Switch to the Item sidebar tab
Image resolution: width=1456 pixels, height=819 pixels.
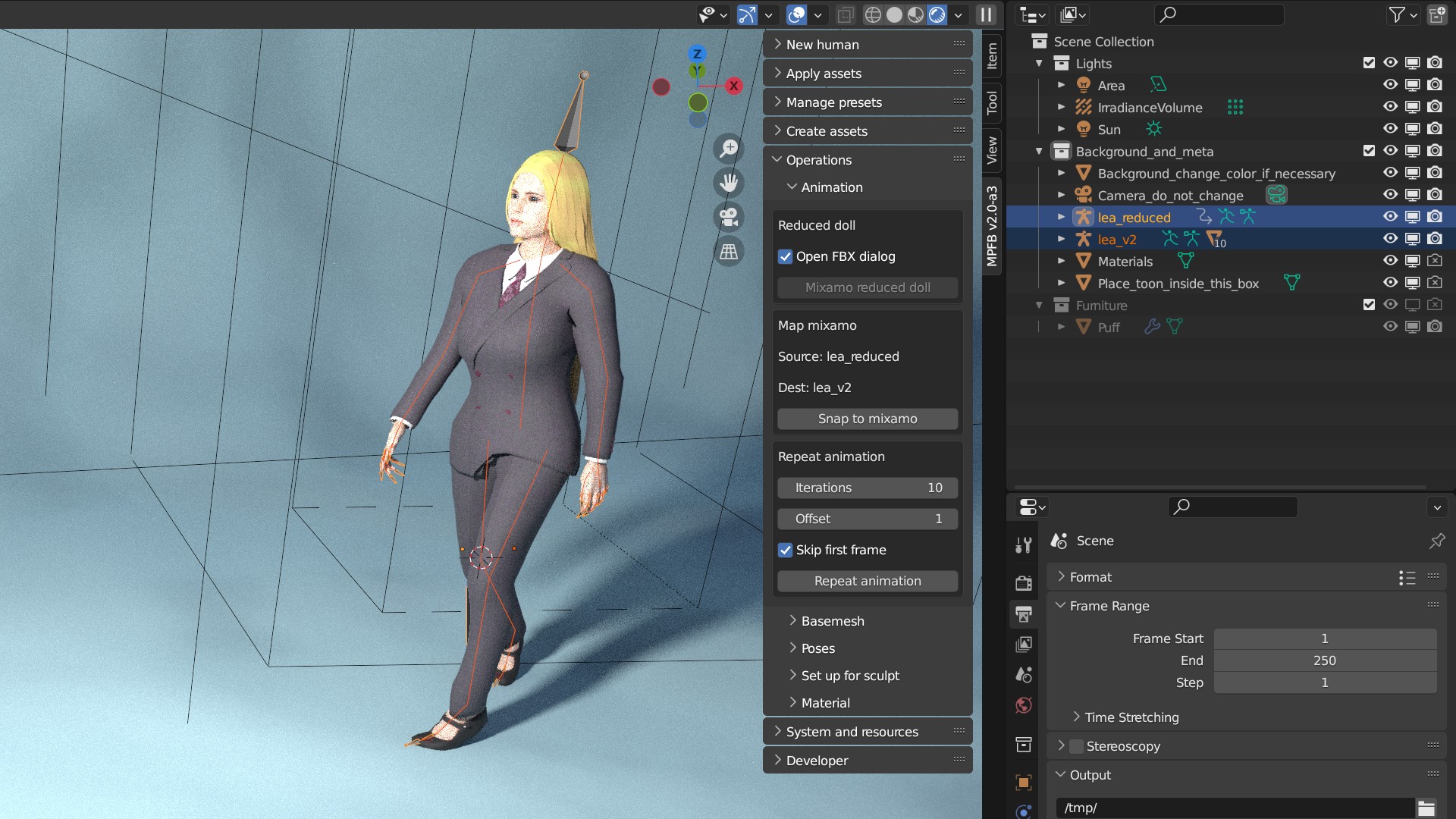[992, 56]
